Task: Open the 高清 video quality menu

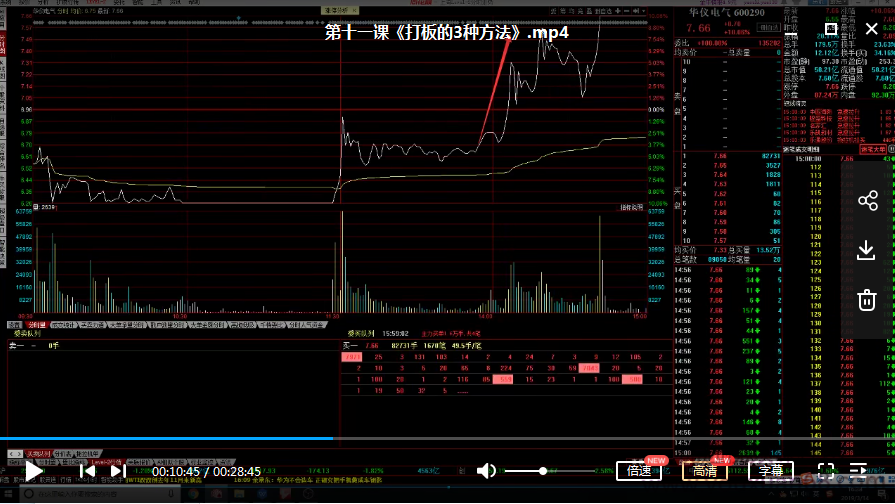Action: 704,471
